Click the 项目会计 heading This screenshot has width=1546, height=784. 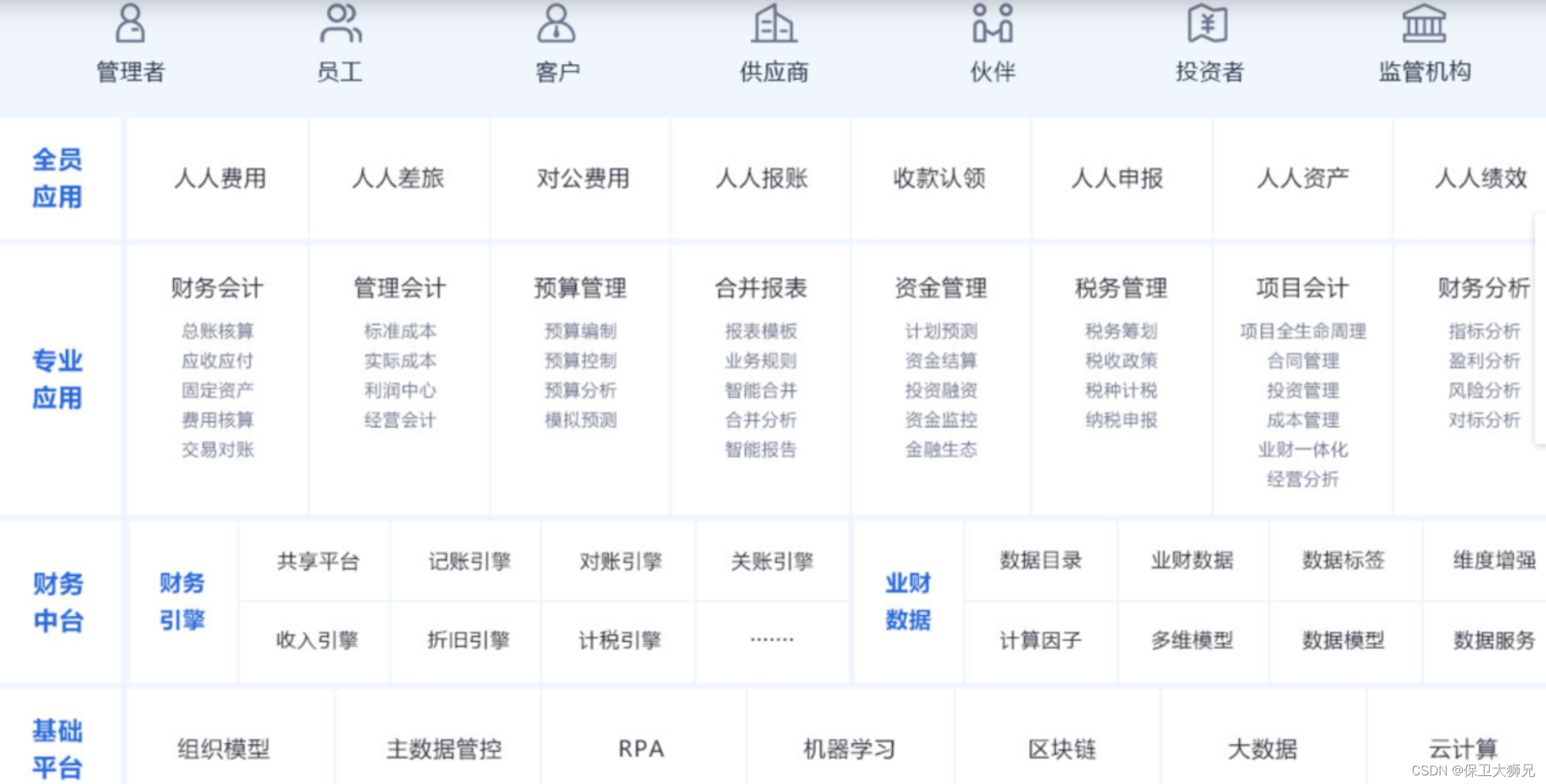(x=1302, y=288)
